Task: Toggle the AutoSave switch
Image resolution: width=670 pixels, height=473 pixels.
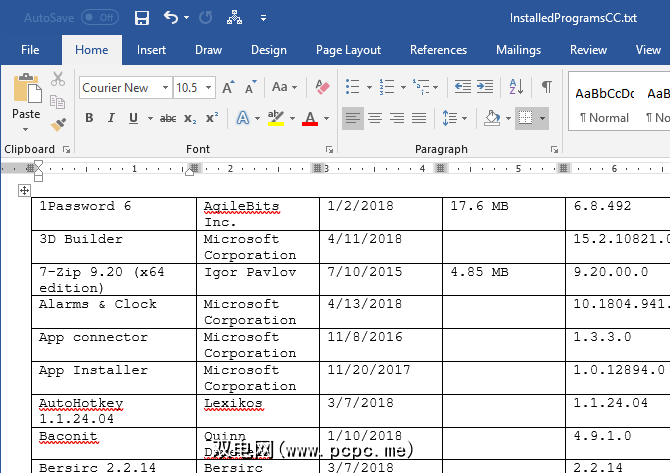Action: point(100,18)
